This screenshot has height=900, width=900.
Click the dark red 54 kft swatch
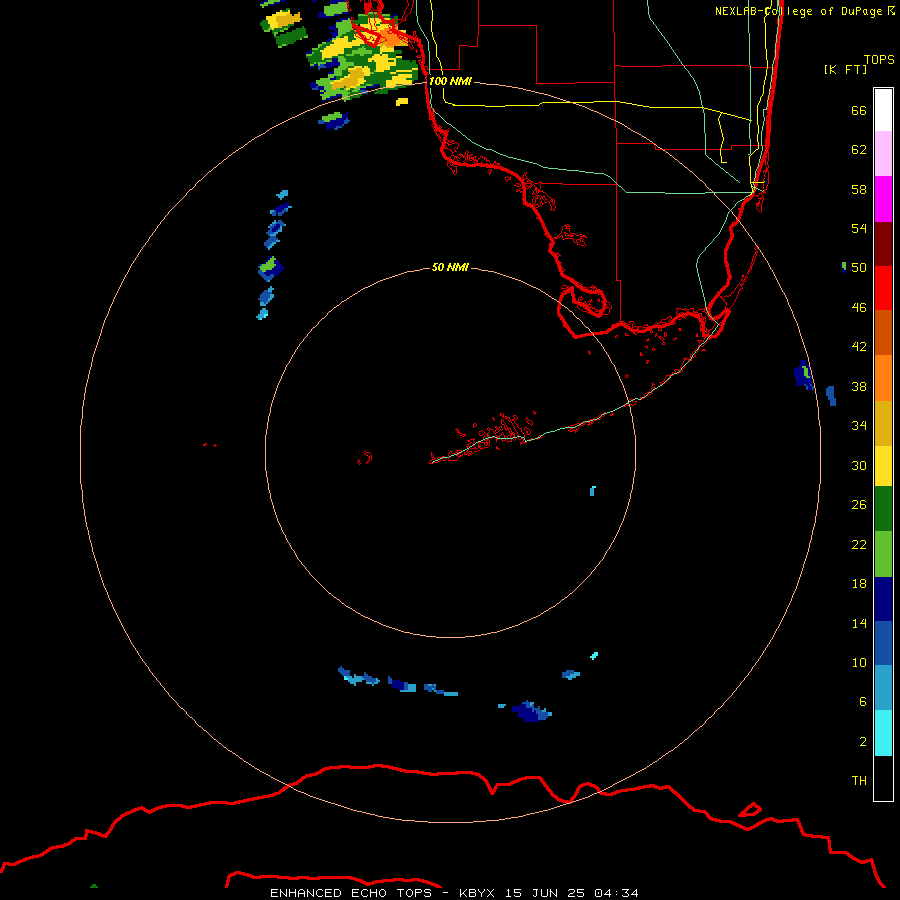point(883,244)
